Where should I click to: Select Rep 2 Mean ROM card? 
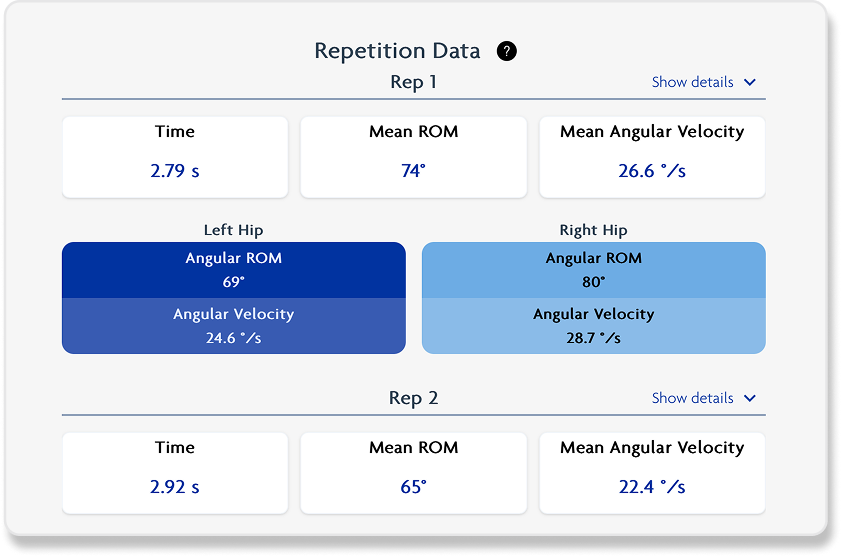413,473
